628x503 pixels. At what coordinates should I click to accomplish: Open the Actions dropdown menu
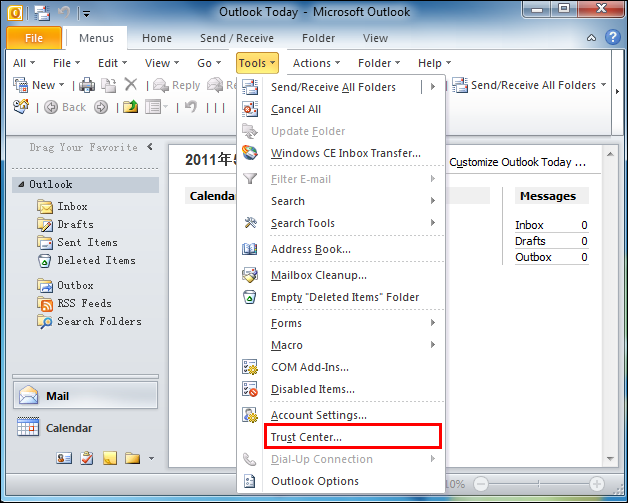pos(316,63)
